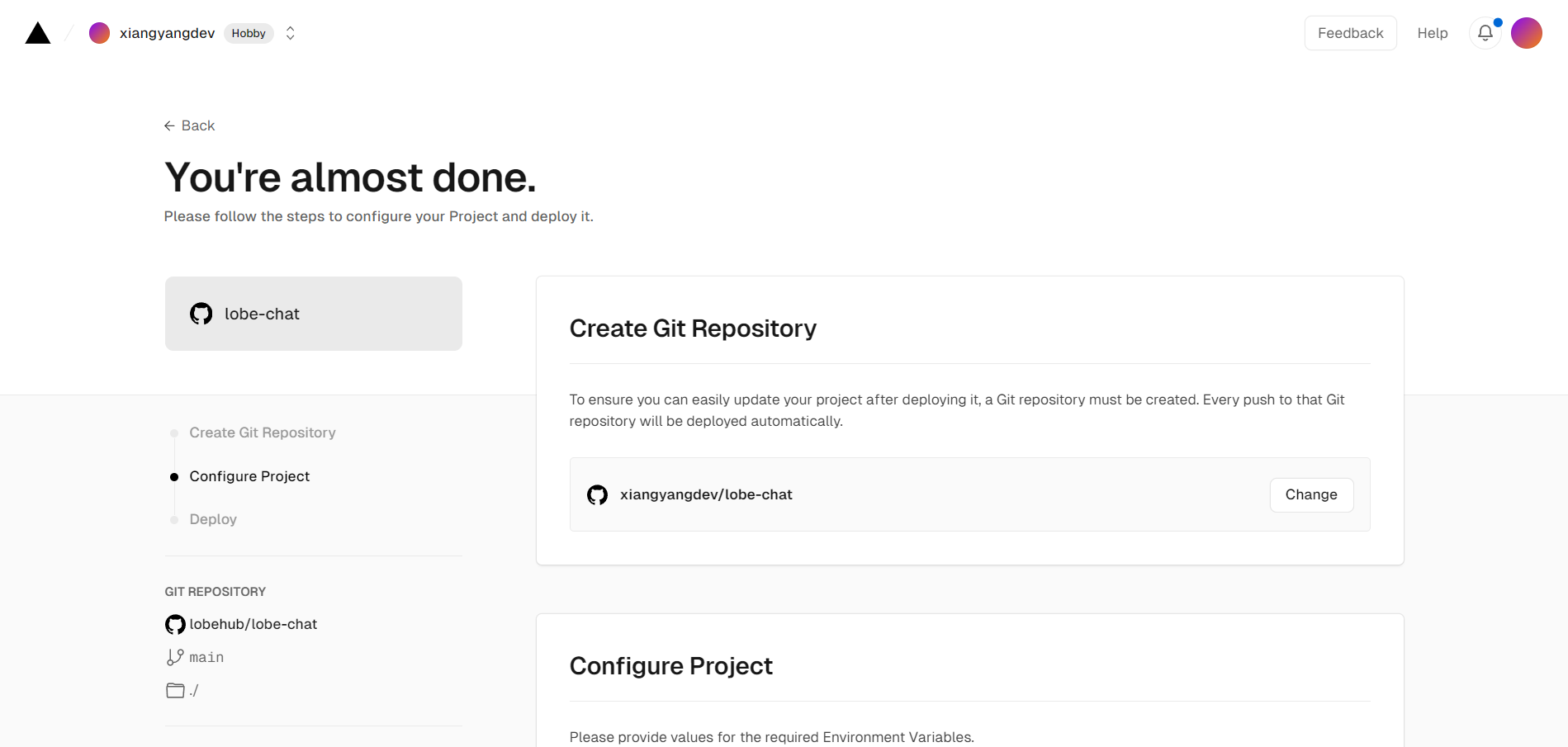Click the Create Git Repository heading
Screen dimensions: 1568x747
693,329
